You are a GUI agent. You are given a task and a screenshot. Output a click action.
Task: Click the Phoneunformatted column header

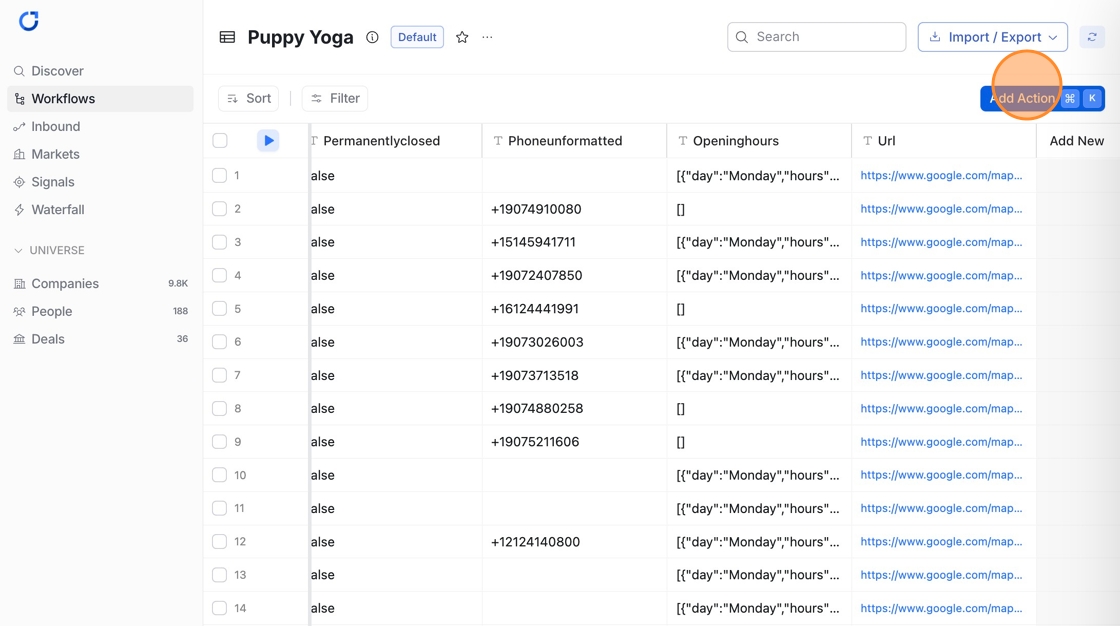(x=574, y=141)
